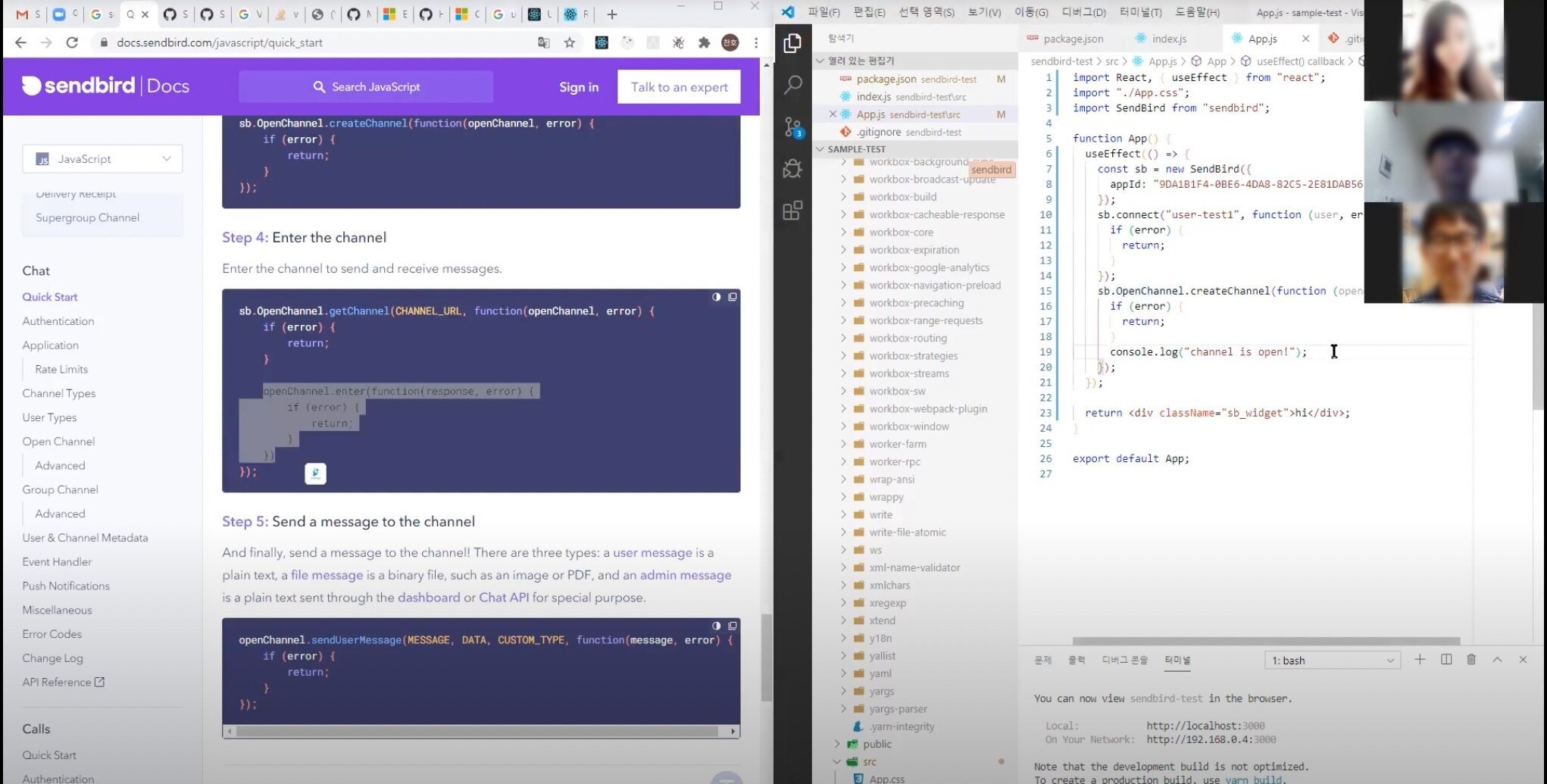This screenshot has width=1547, height=784.
Task: Bookmark this page with the star icon
Action: click(x=570, y=42)
